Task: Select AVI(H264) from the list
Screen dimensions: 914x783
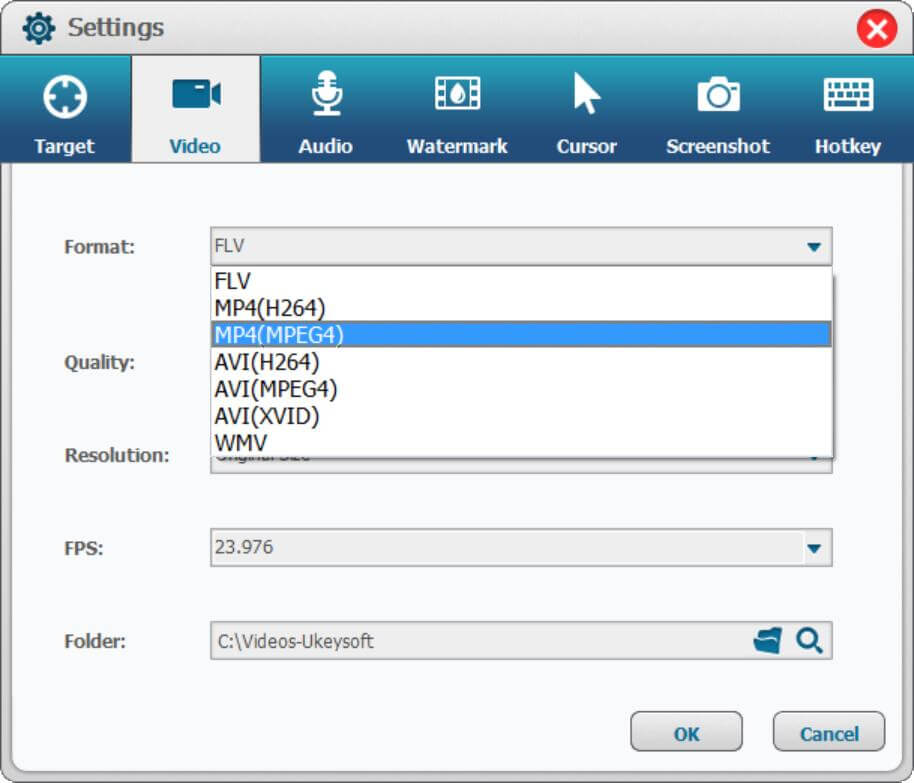Action: pyautogui.click(x=267, y=362)
